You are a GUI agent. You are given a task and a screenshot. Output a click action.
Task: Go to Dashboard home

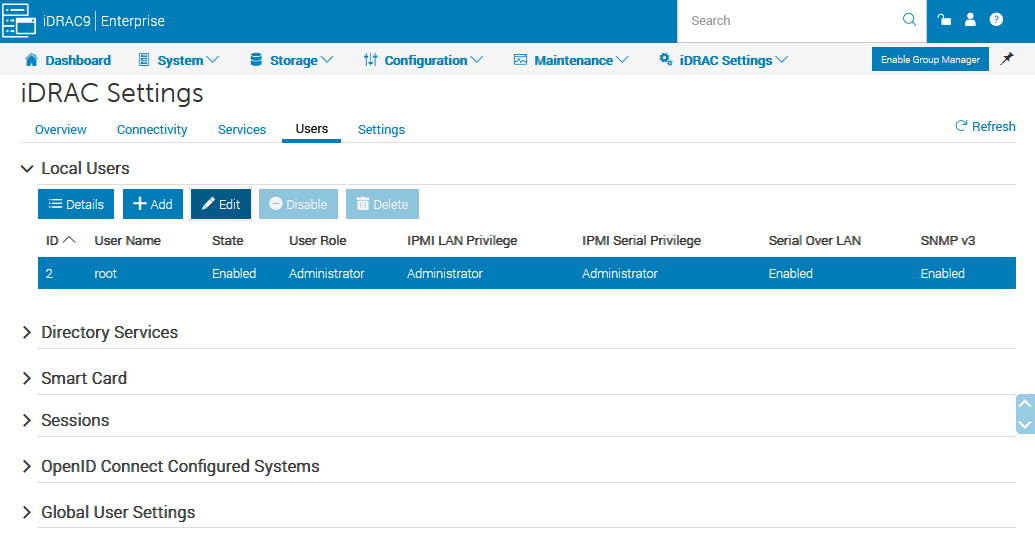click(x=68, y=60)
